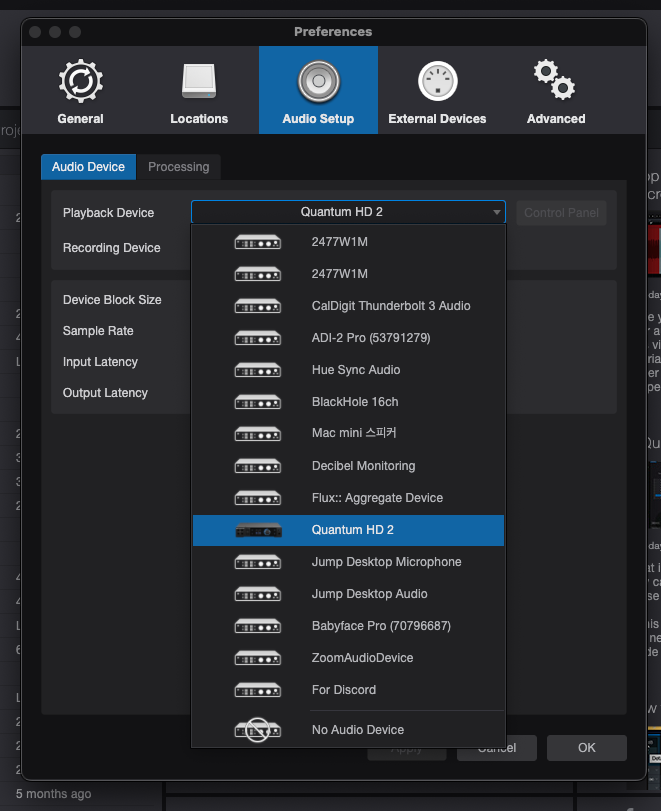
Task: Click the interface icon beside Hue Sync Audio
Action: coord(258,370)
